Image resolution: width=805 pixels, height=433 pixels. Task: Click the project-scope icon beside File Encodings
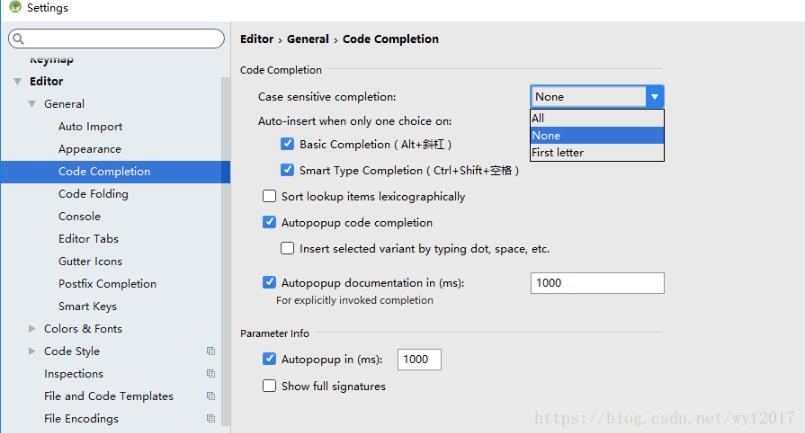pos(211,419)
